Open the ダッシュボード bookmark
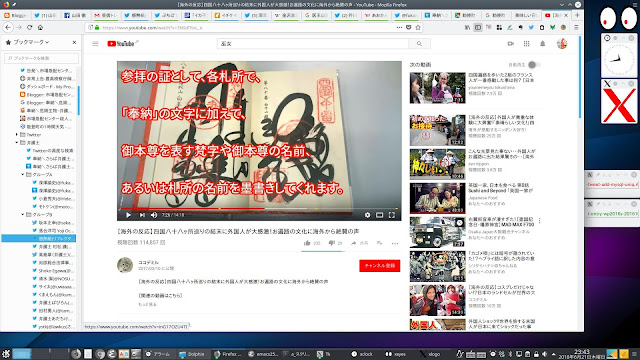This screenshot has height=360, width=640. click(46, 87)
